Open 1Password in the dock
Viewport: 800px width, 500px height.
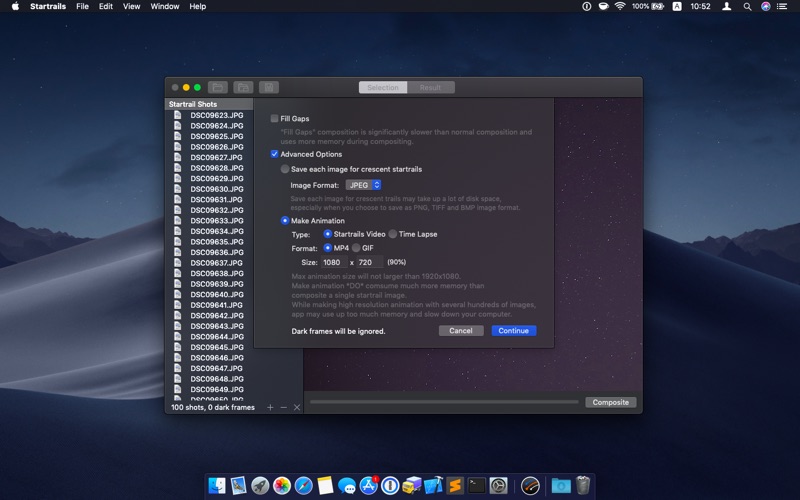pos(390,485)
